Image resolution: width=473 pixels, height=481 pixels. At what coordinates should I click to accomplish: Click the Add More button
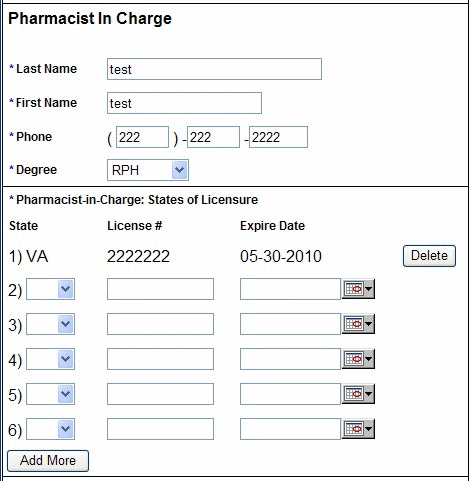48,461
